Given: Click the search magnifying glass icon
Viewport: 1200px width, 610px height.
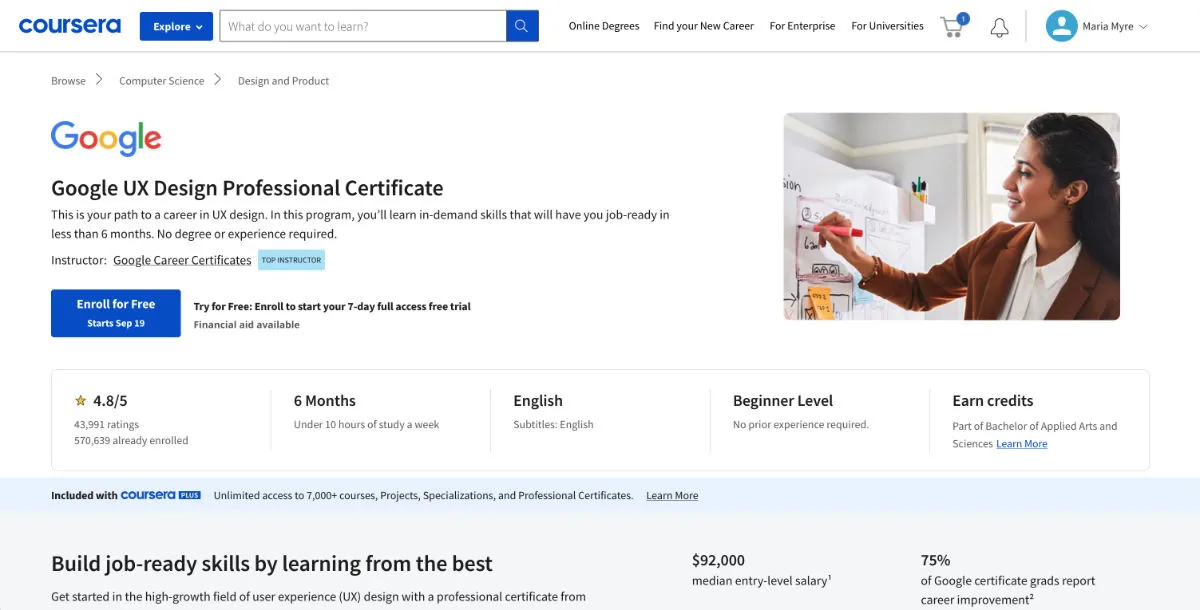Looking at the screenshot, I should tap(521, 25).
